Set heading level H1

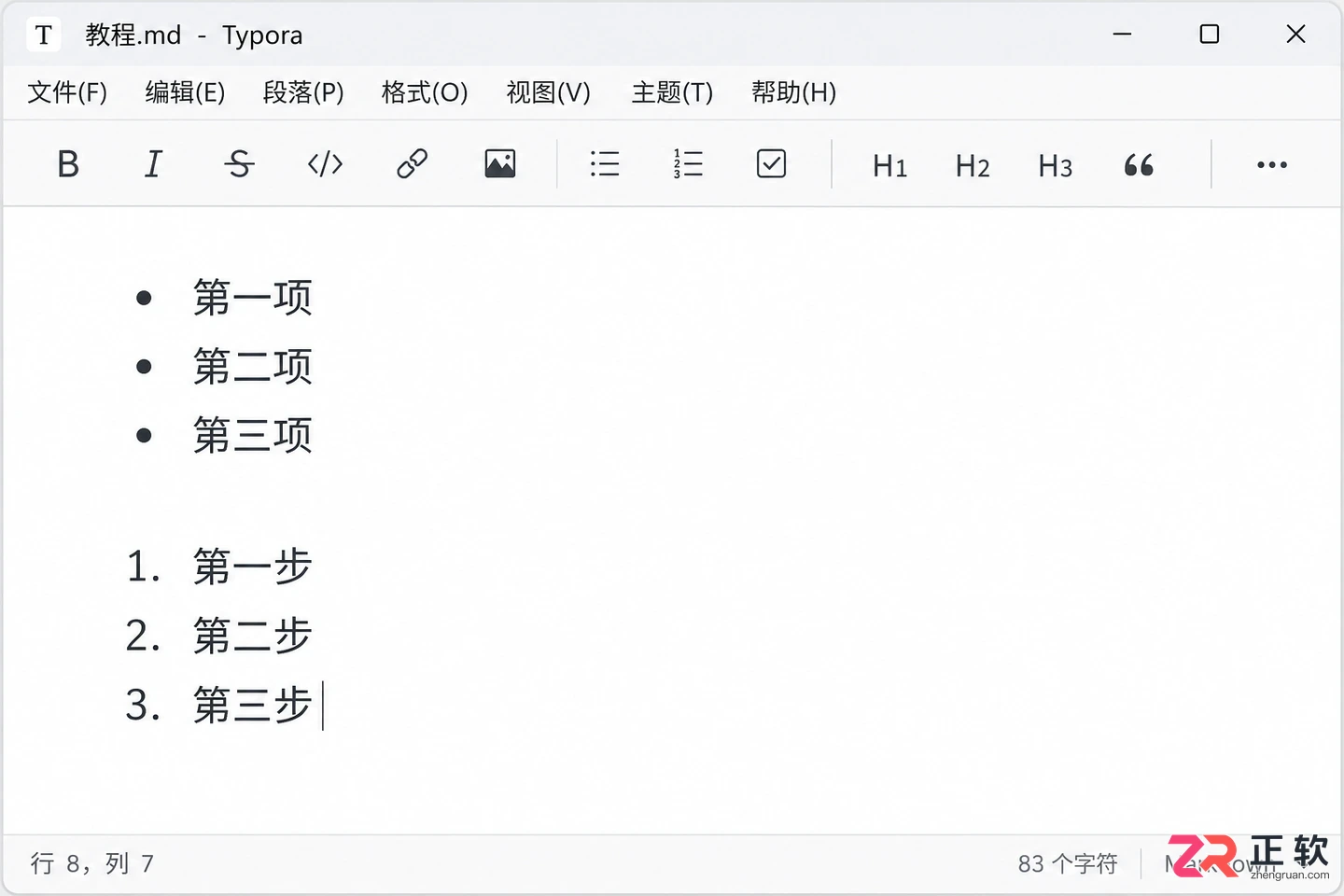pyautogui.click(x=889, y=166)
